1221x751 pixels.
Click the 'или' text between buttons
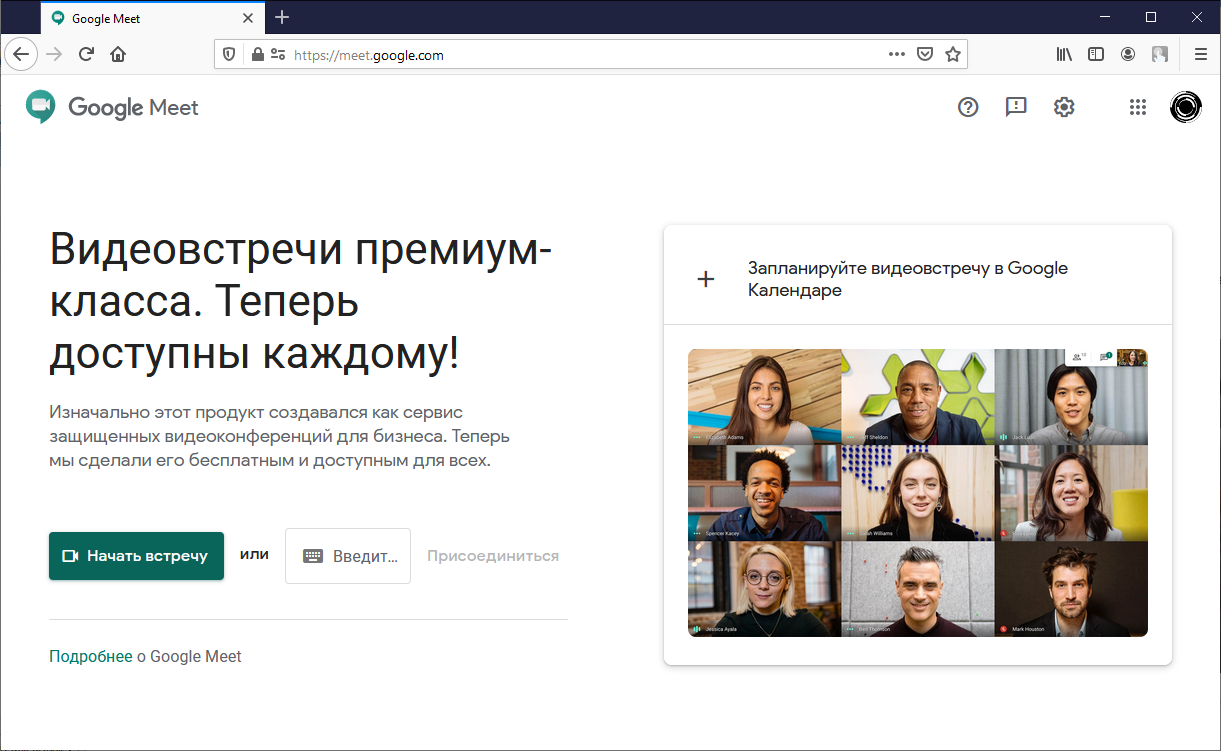tap(254, 554)
